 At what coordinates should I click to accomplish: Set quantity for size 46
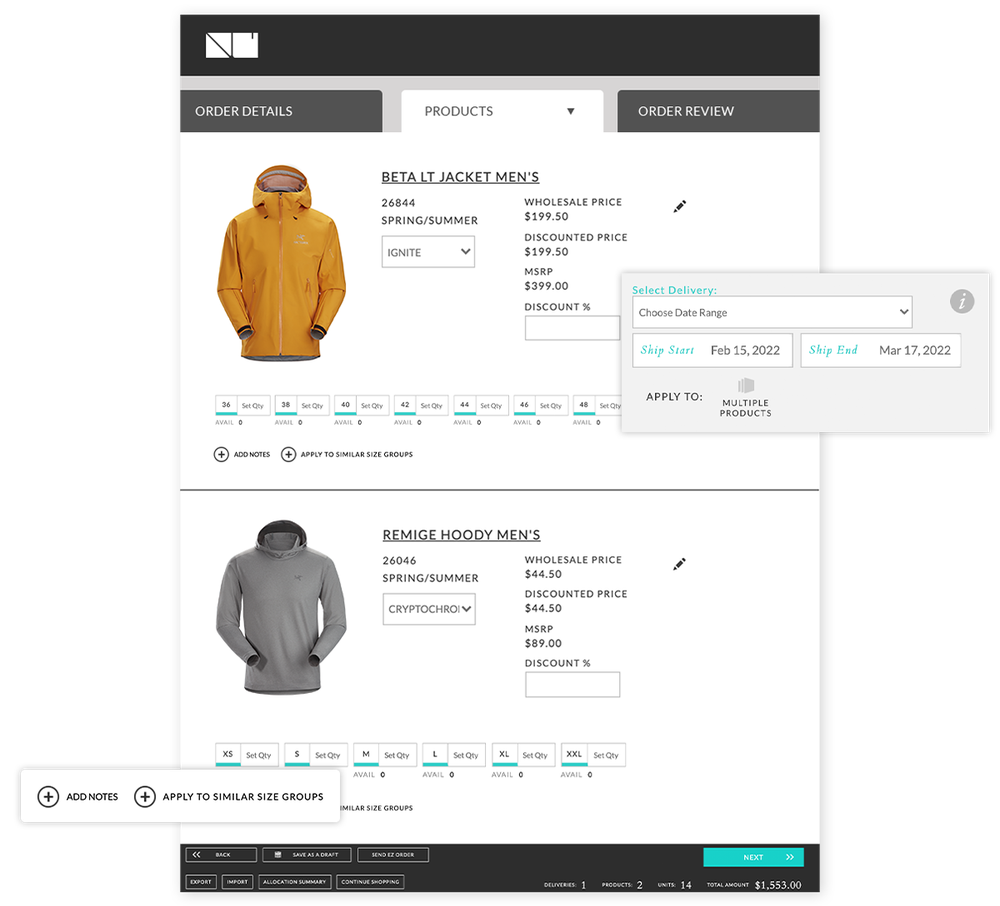tap(551, 406)
